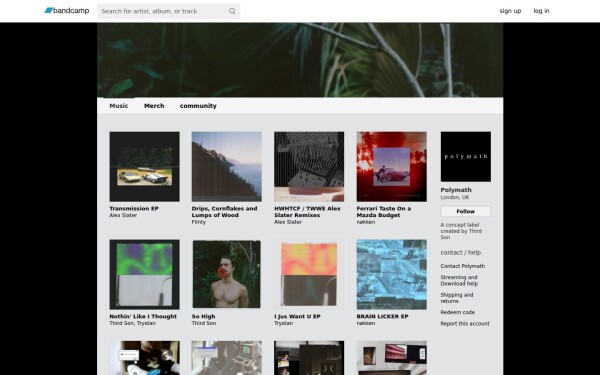The height and width of the screenshot is (375, 600).
Task: Open Ferrari Taste On a Mazda Budget cover
Action: (x=391, y=166)
